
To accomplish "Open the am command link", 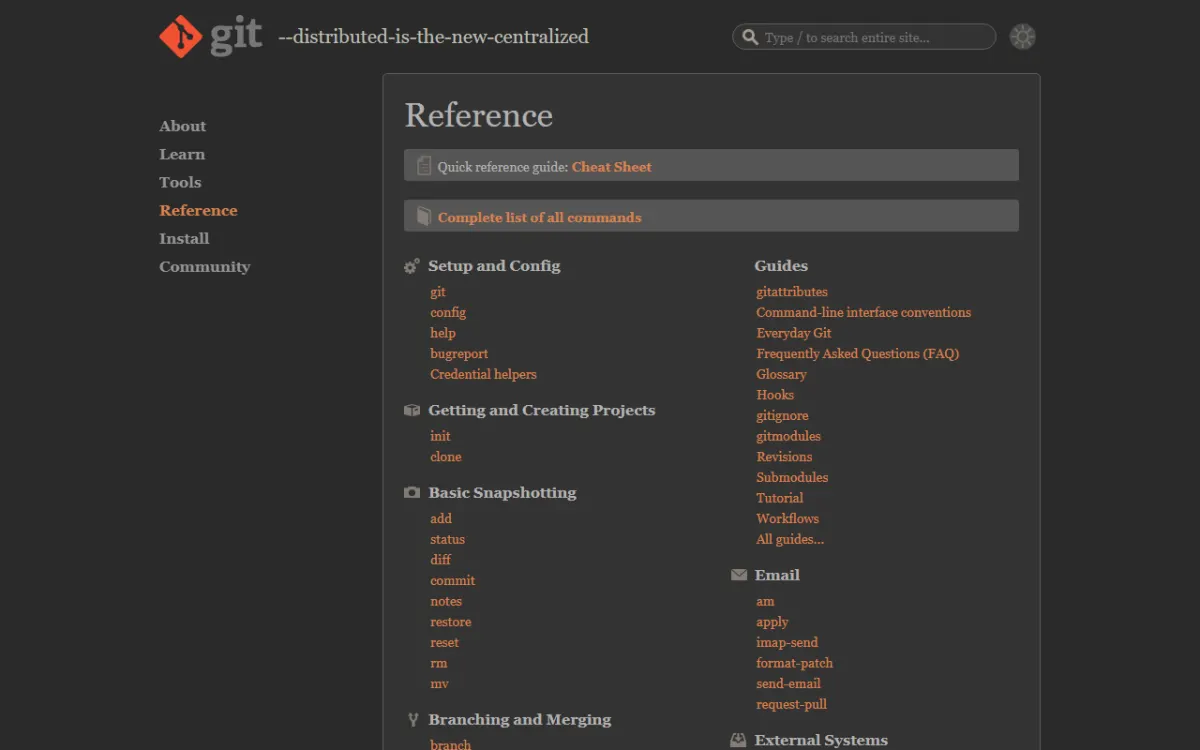I will click(x=765, y=601).
